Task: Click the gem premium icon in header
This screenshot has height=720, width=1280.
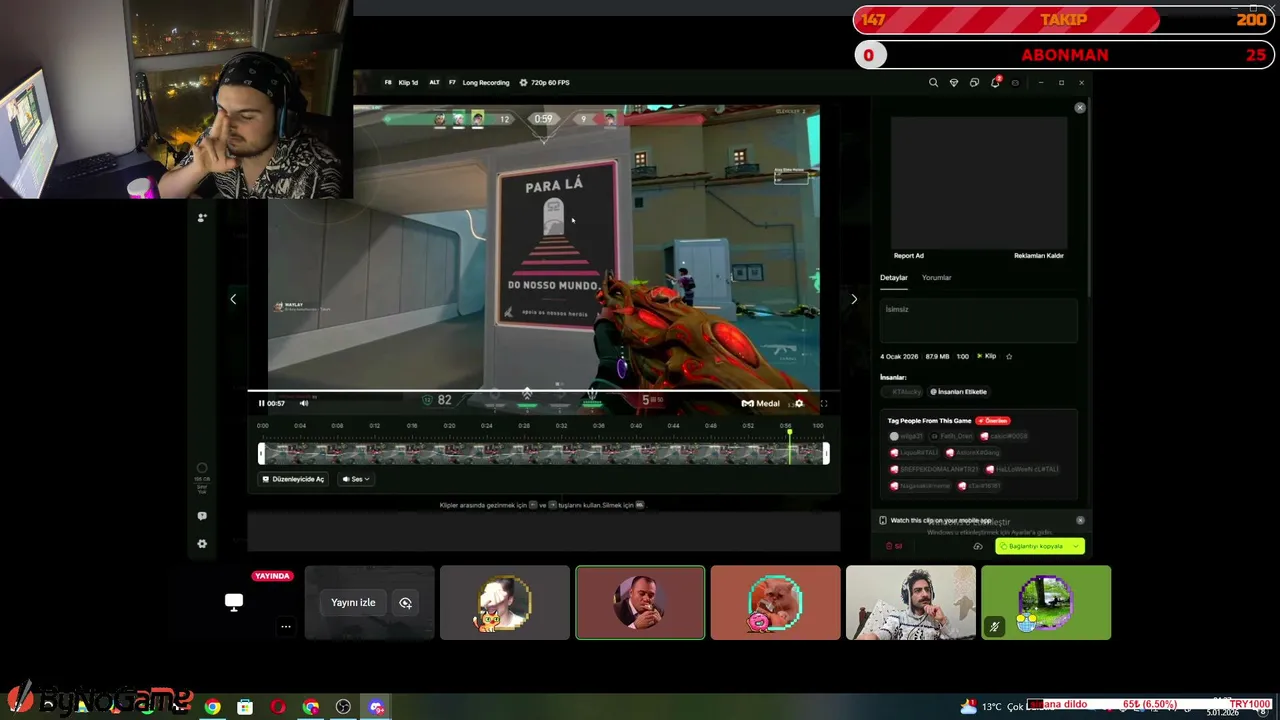Action: coord(953,83)
